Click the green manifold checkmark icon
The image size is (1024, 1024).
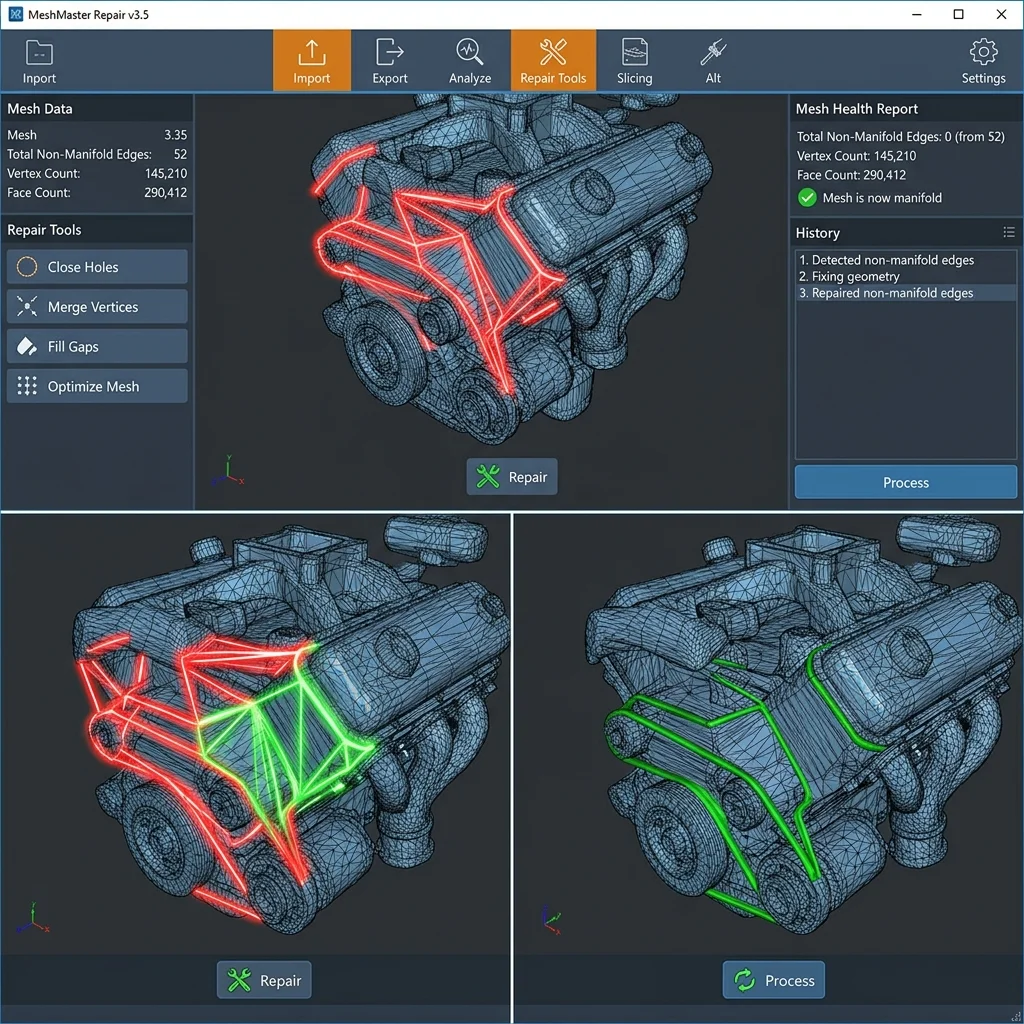(x=807, y=197)
